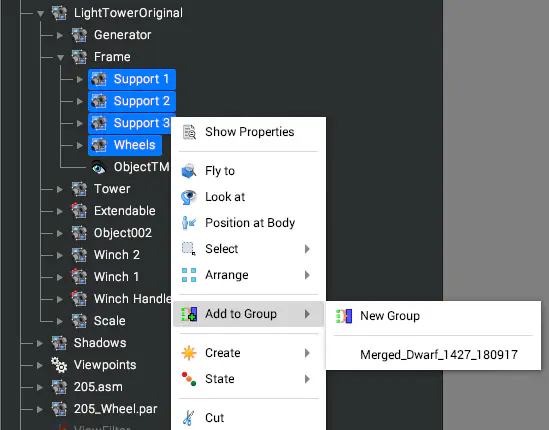Viewport: 549px width, 430px height.
Task: Toggle the ObjectTM eye icon
Action: 98,167
